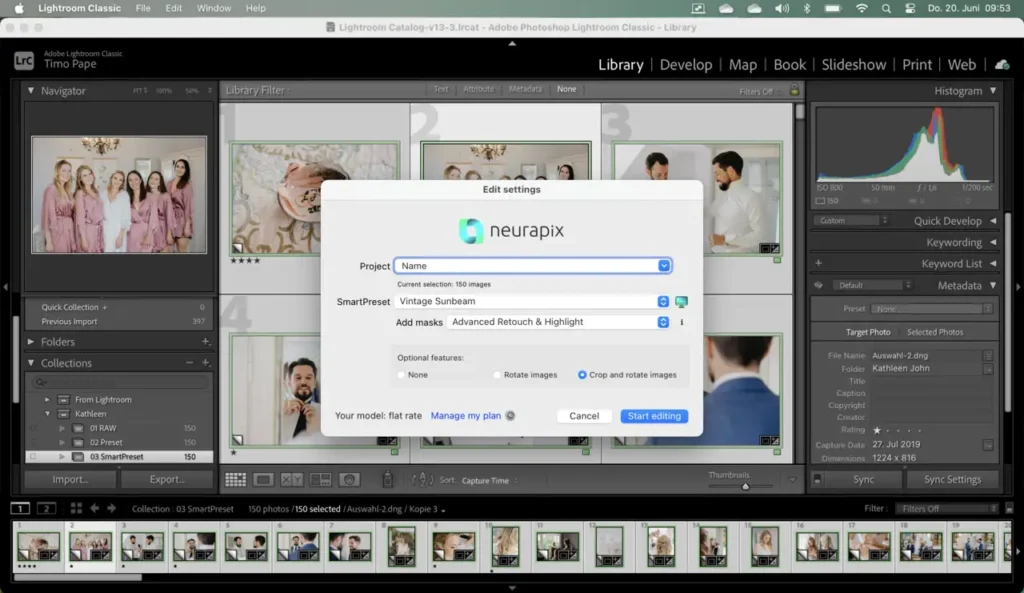The image size is (1024, 593).
Task: Open the Develop module
Action: click(686, 65)
